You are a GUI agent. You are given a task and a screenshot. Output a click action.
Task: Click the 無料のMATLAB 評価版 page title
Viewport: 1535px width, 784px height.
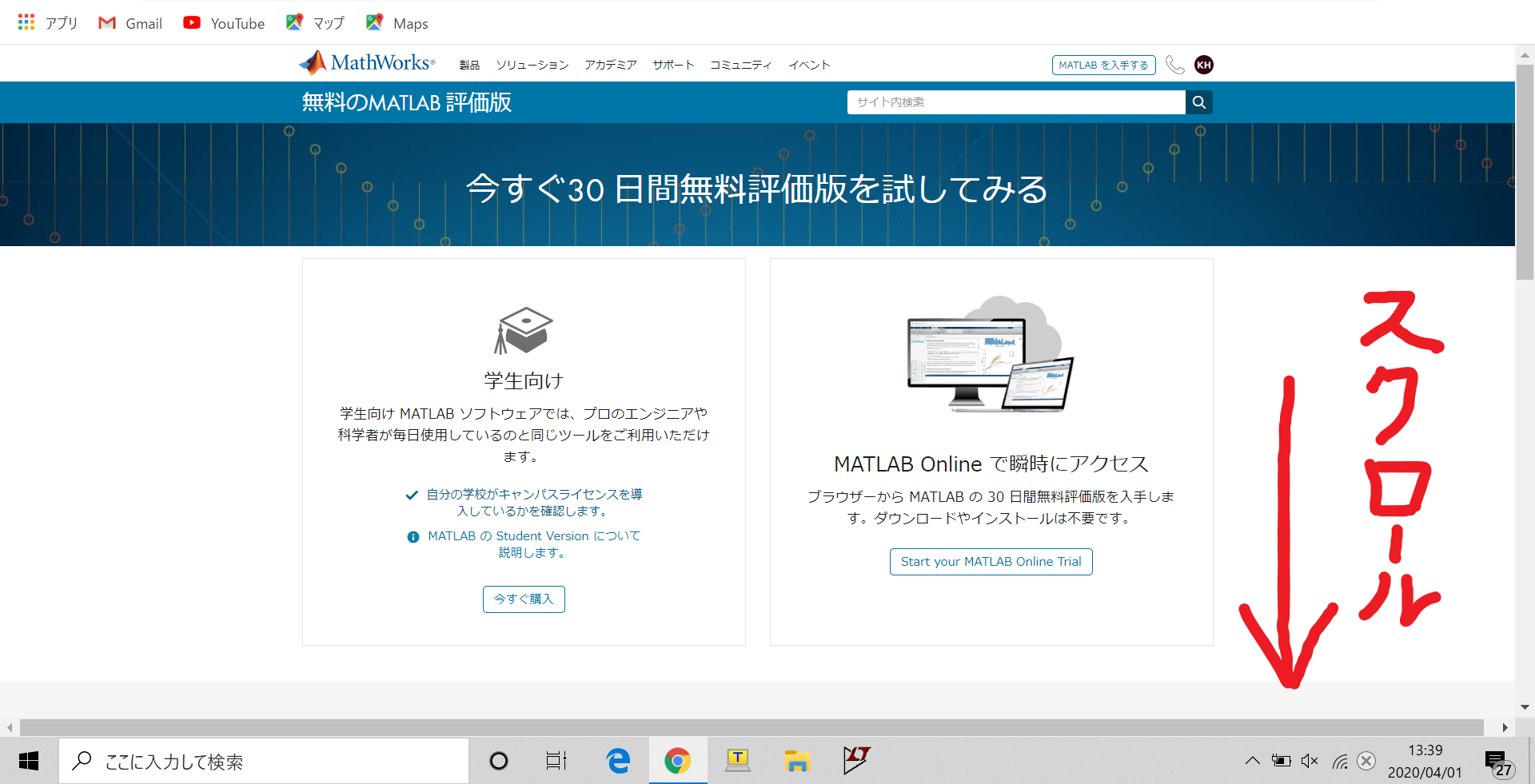(406, 102)
